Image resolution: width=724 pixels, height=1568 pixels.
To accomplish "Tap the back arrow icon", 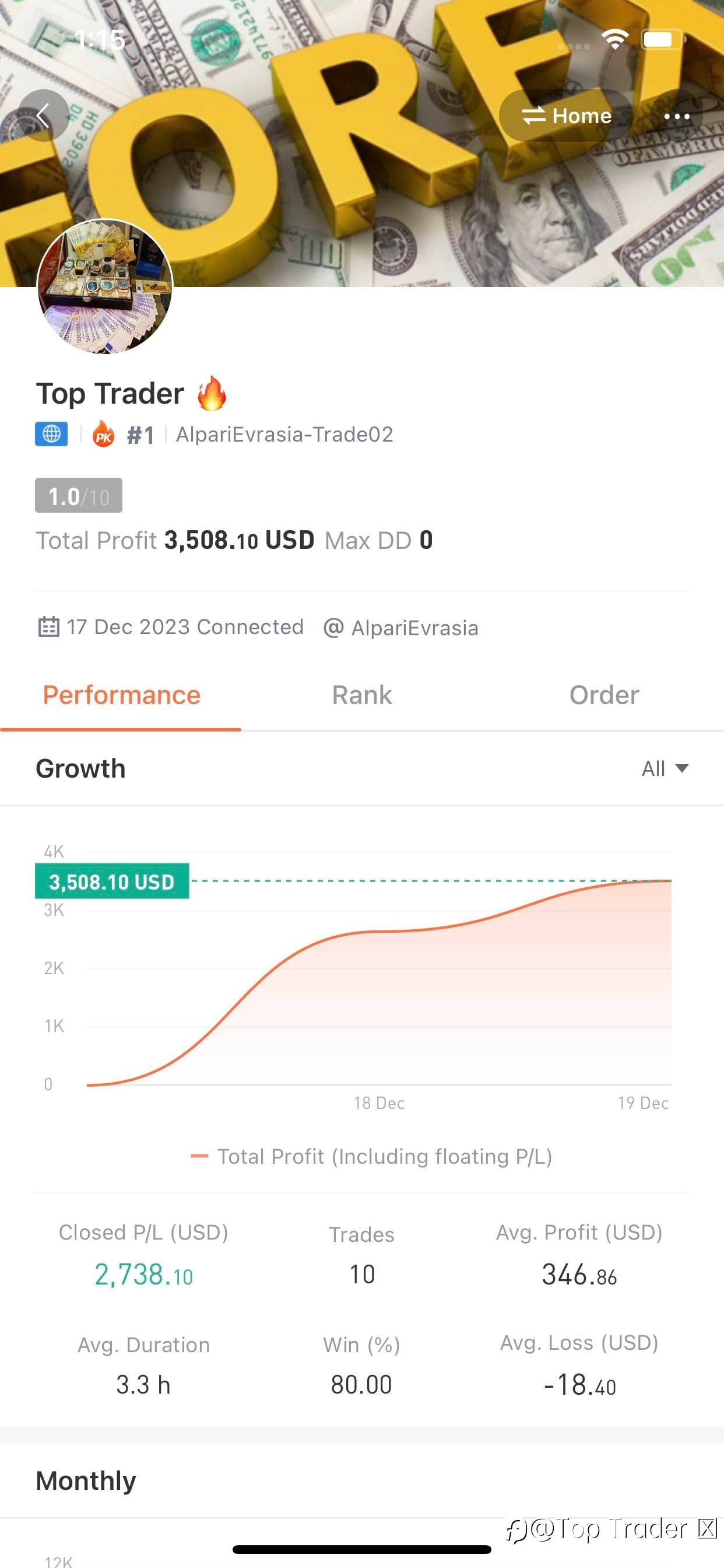I will (43, 116).
